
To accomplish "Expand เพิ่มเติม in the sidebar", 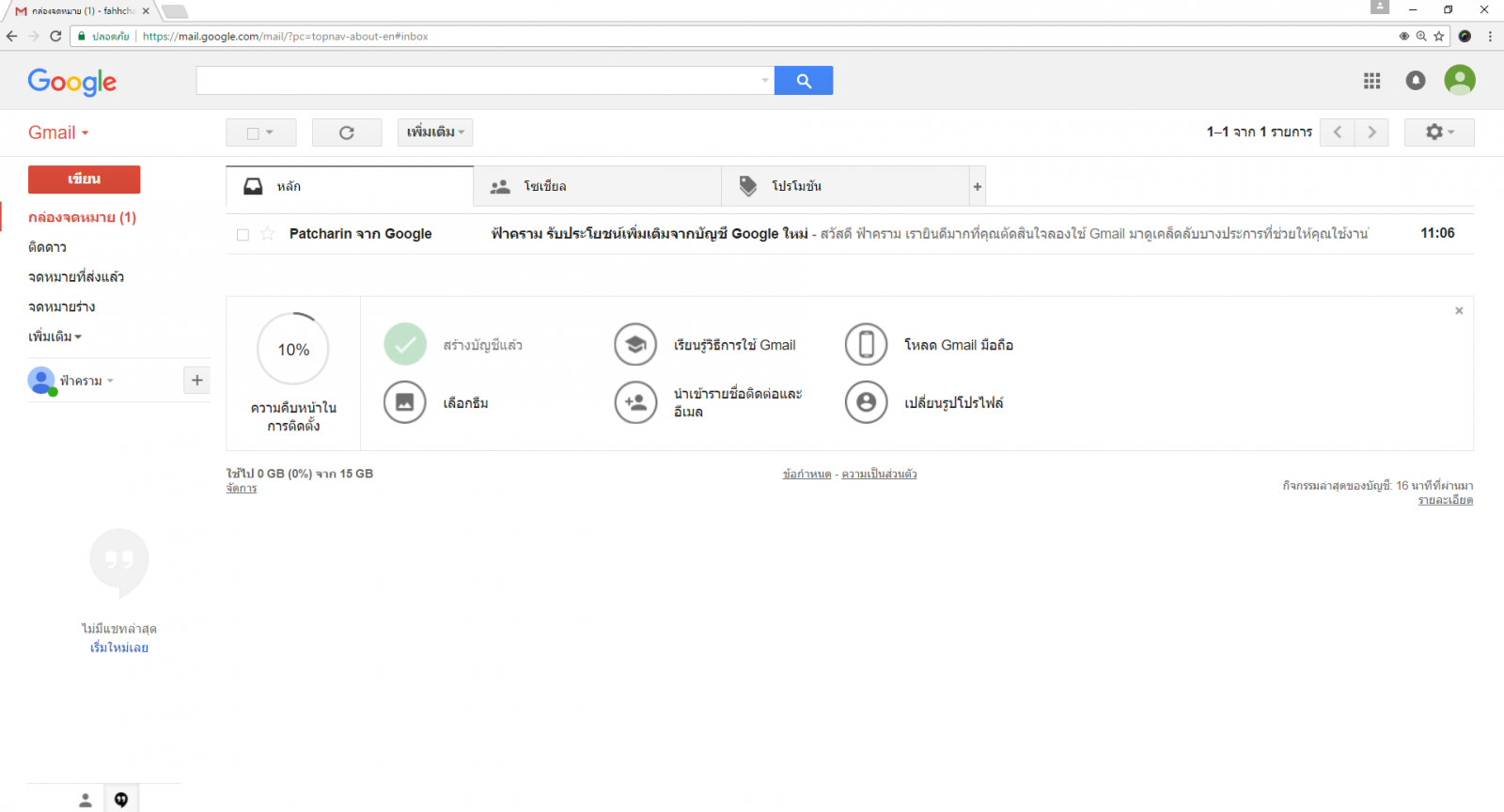I will [55, 336].
